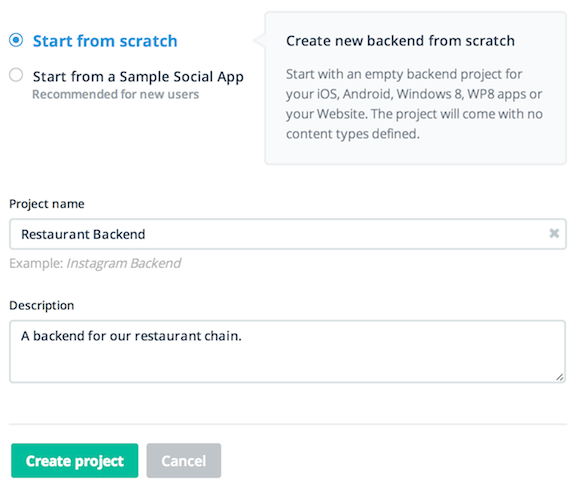
Task: Click into the Project name input field
Action: pyautogui.click(x=288, y=234)
